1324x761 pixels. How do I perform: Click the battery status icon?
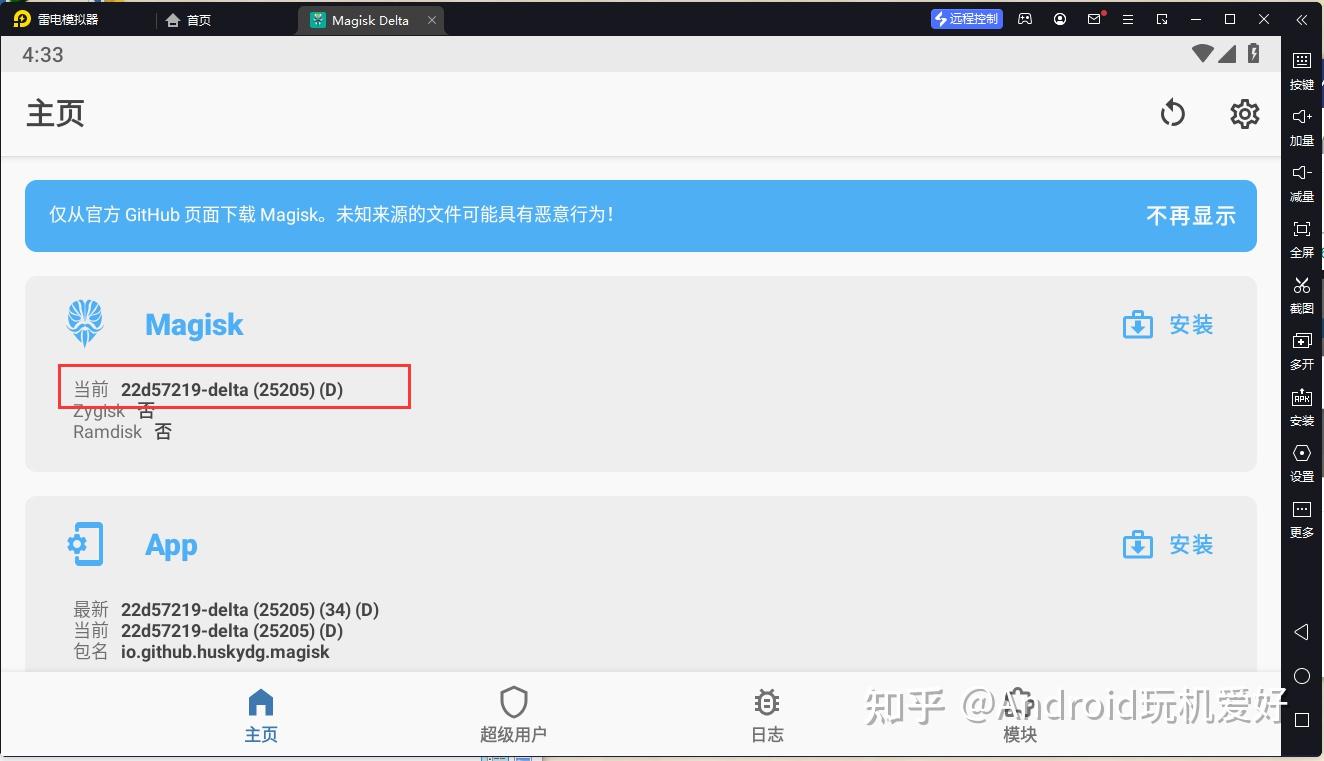pos(1253,53)
